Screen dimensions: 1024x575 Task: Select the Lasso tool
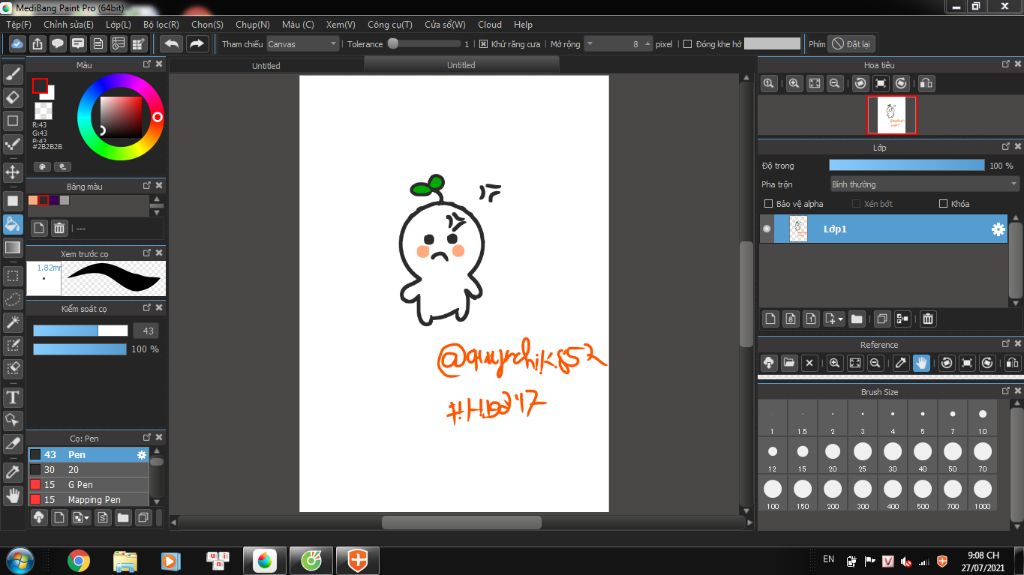click(x=12, y=299)
